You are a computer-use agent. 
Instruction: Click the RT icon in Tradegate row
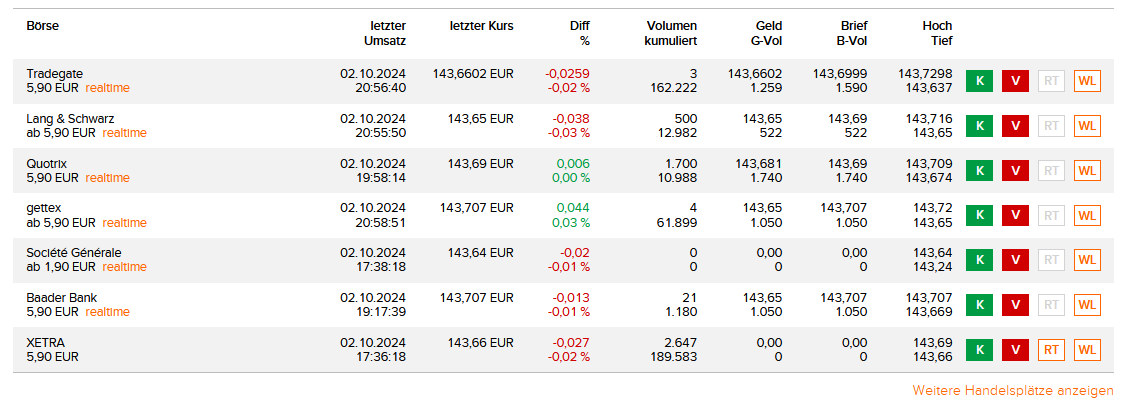point(1051,81)
